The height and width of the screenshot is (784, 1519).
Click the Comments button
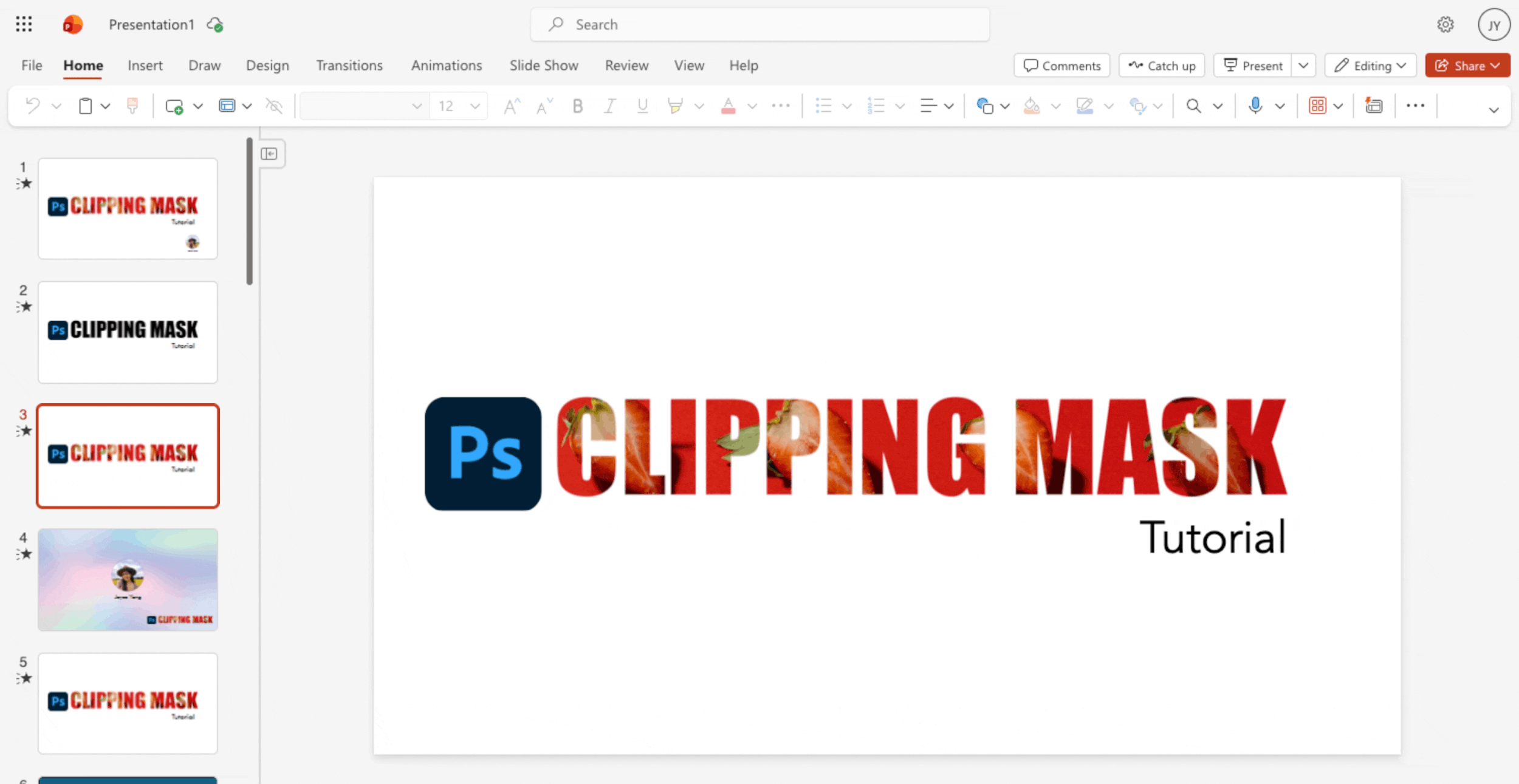[x=1061, y=66]
